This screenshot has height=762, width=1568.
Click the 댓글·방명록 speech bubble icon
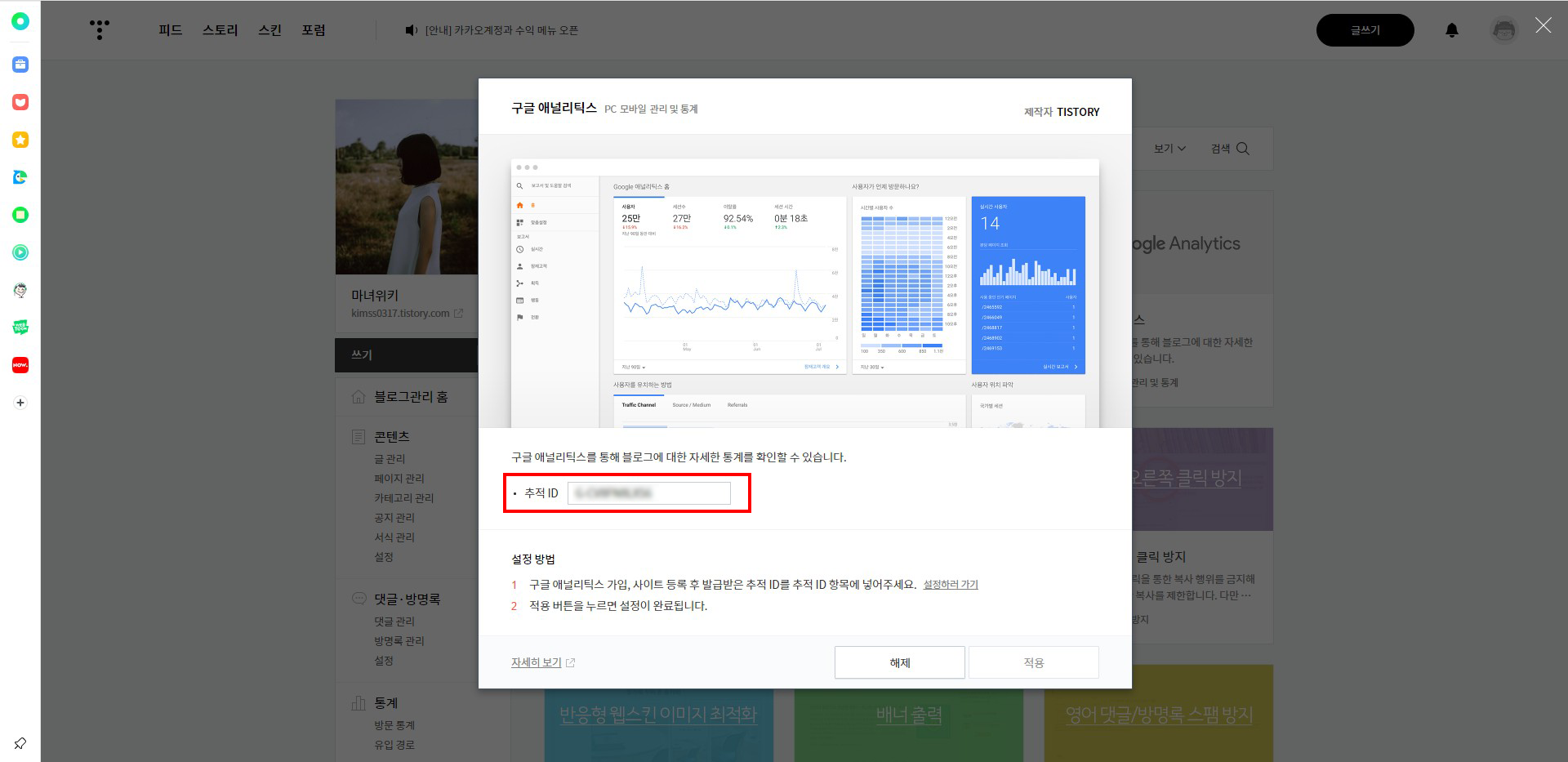[x=358, y=599]
